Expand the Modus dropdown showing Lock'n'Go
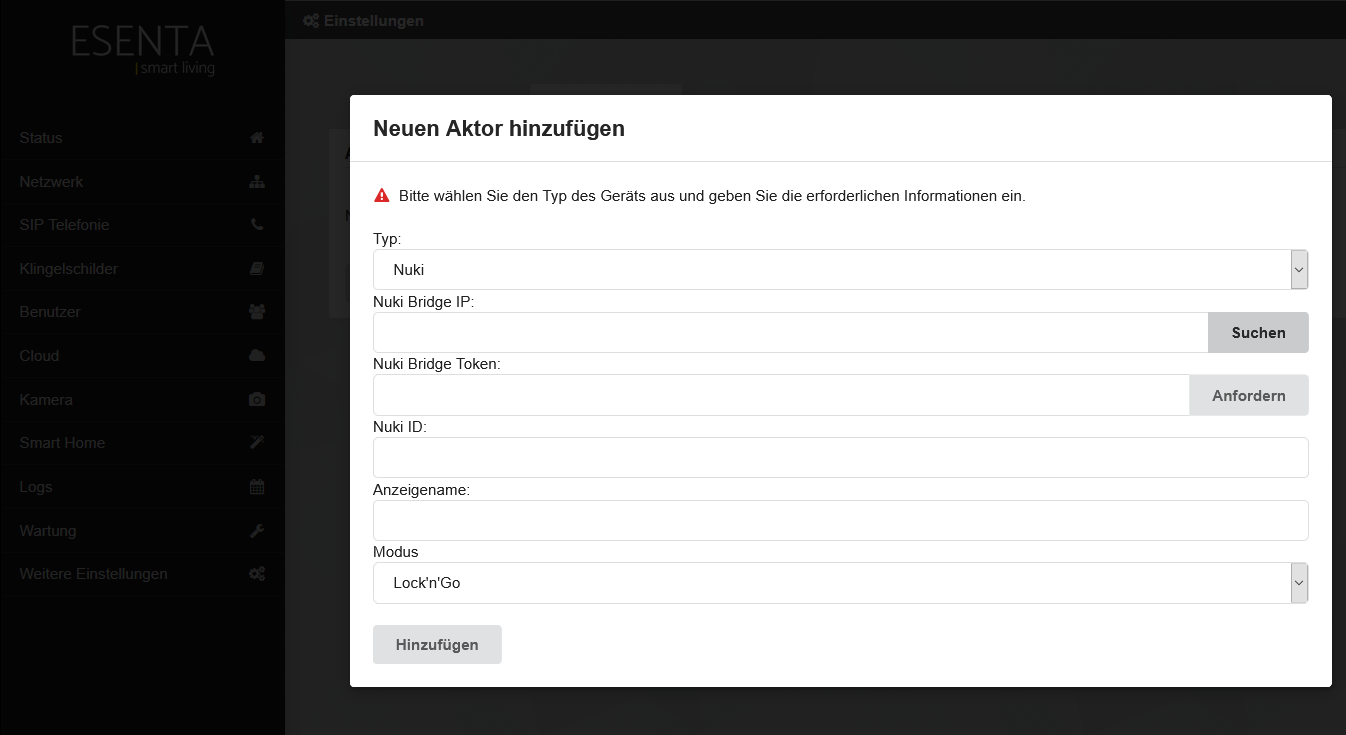Image resolution: width=1346 pixels, height=735 pixels. pyautogui.click(x=841, y=583)
